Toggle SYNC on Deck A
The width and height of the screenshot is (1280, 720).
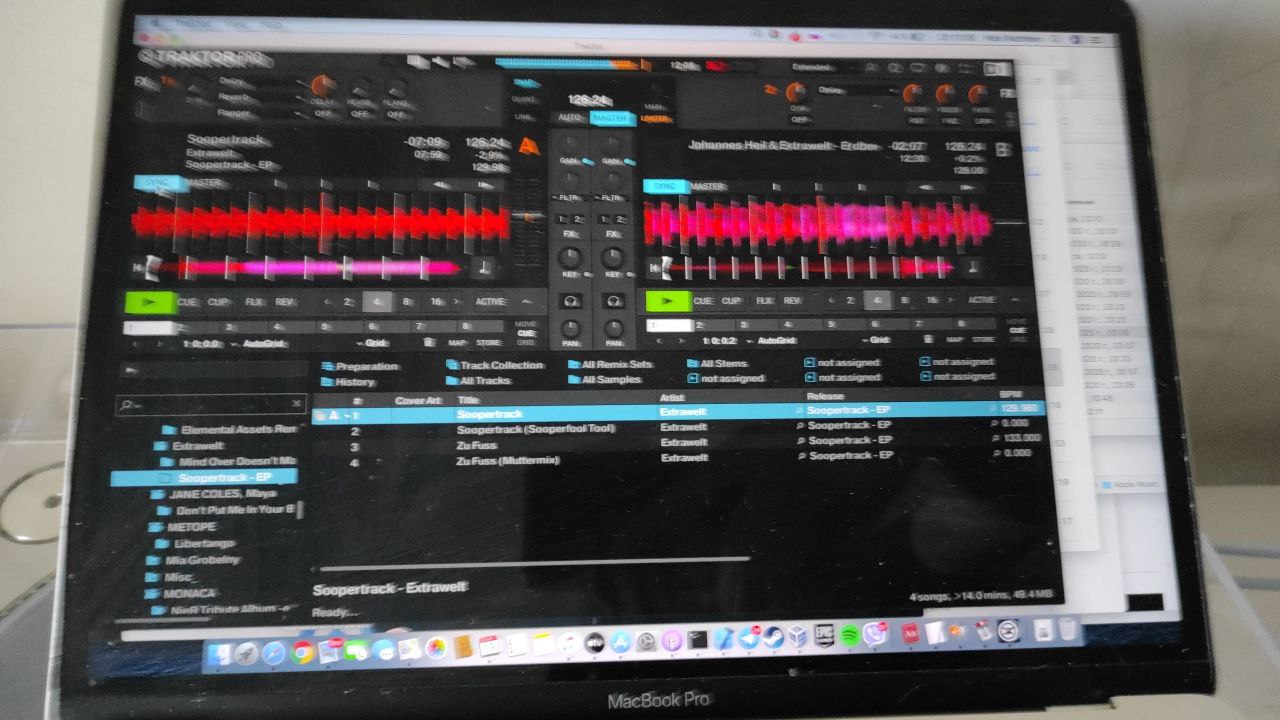(x=158, y=184)
